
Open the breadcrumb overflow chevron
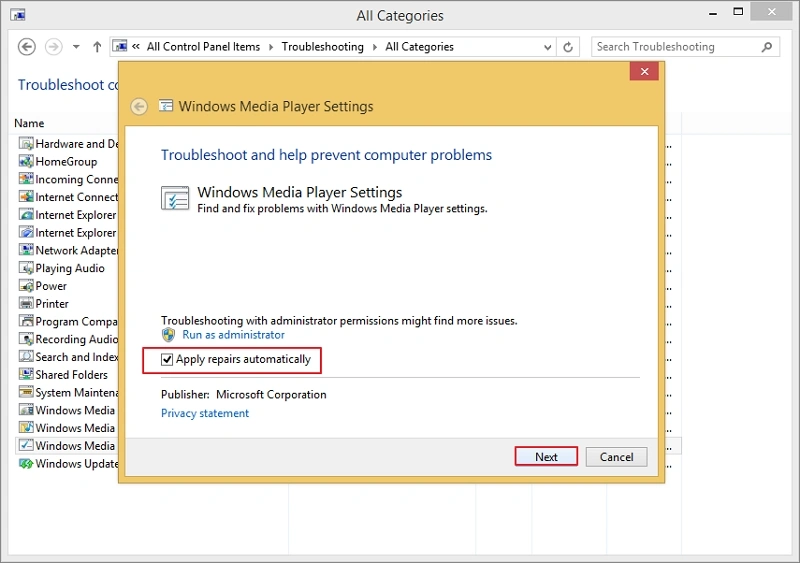(x=136, y=46)
